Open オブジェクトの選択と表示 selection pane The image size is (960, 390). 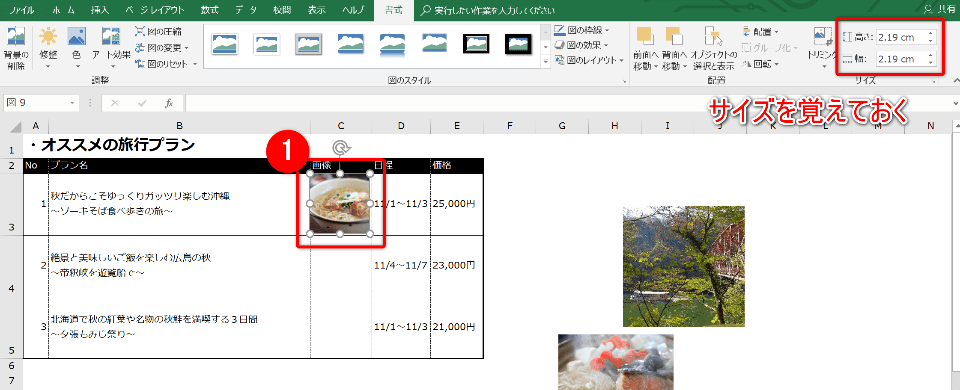713,48
